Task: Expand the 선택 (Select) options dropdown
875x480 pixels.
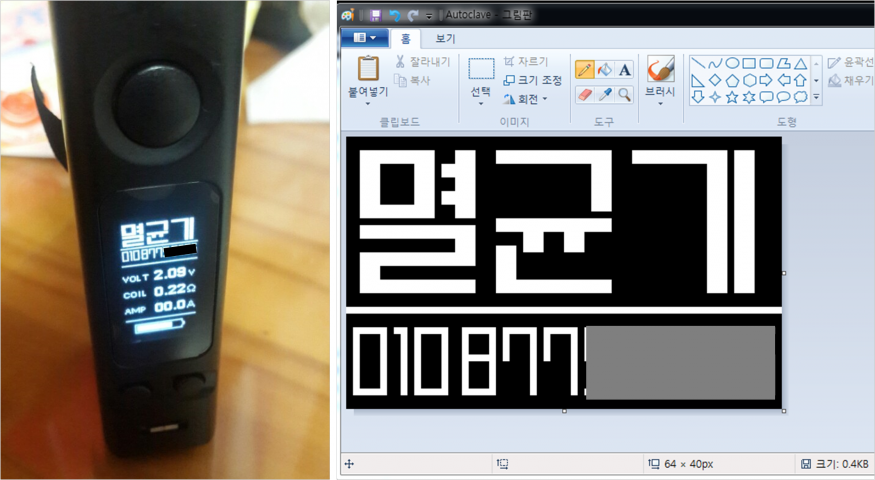Action: 481,103
